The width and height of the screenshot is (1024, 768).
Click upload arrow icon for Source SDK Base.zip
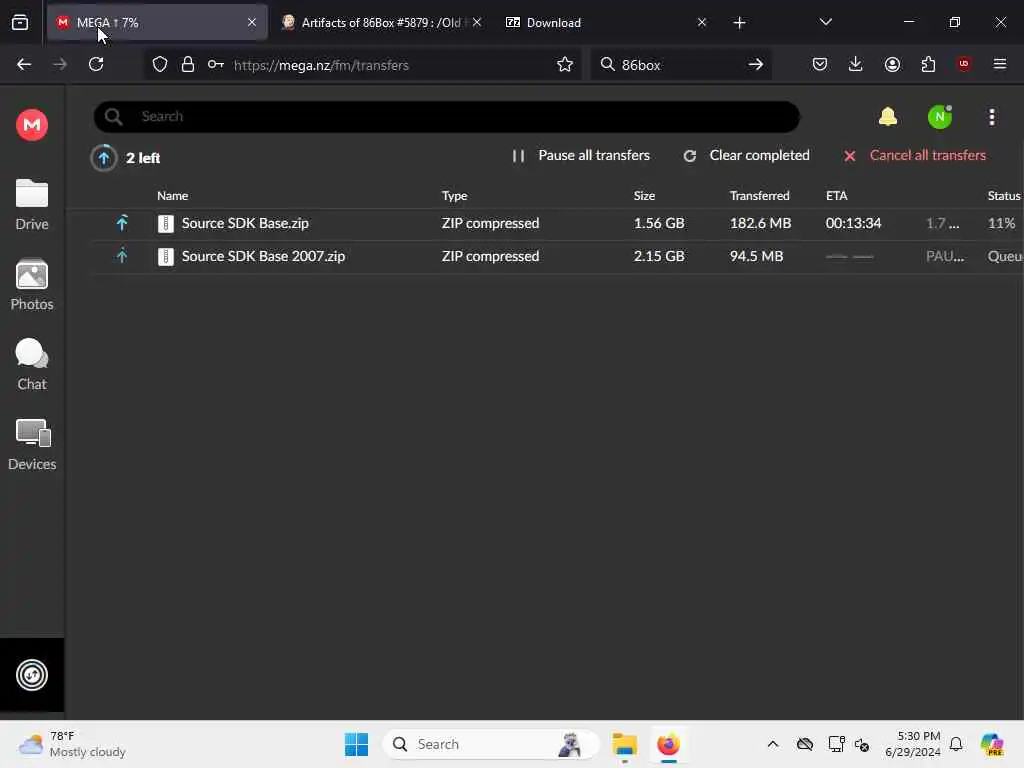(x=121, y=223)
